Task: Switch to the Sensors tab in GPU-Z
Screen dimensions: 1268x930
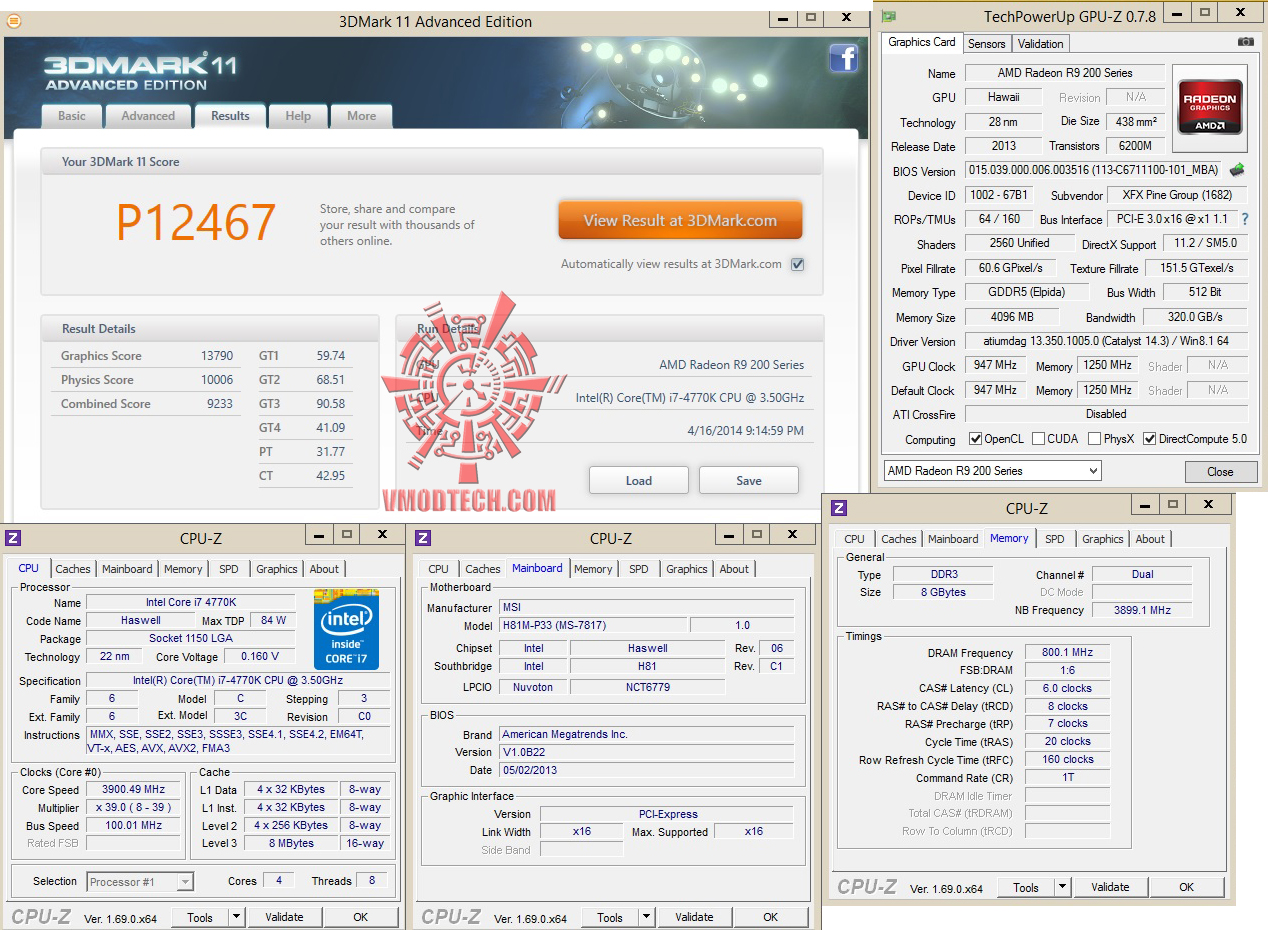Action: (x=986, y=43)
